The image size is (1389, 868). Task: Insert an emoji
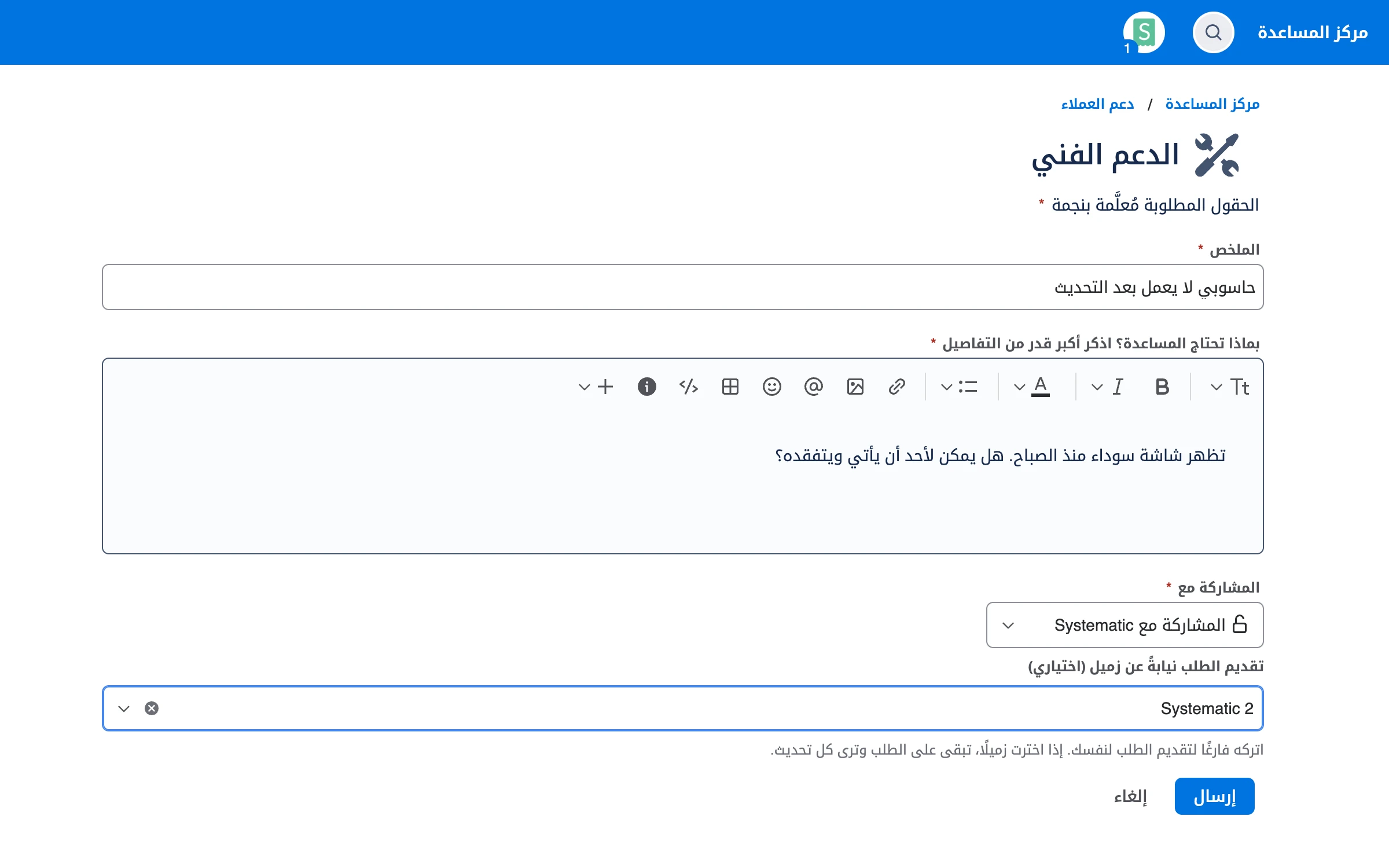(771, 387)
